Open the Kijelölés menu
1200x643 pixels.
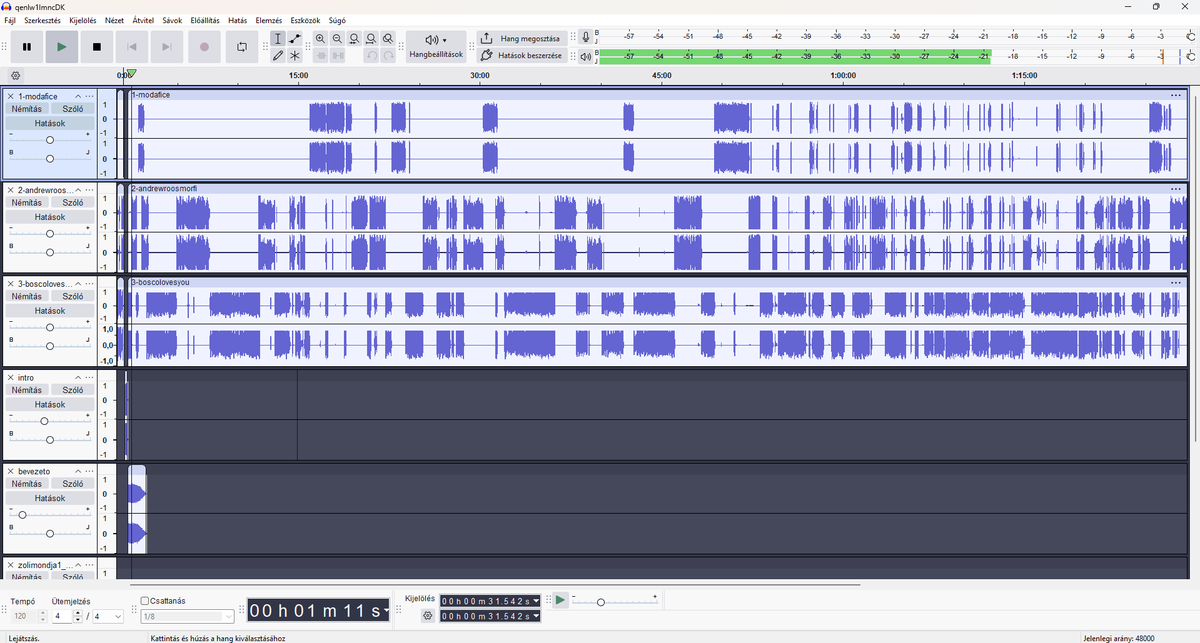click(83, 20)
